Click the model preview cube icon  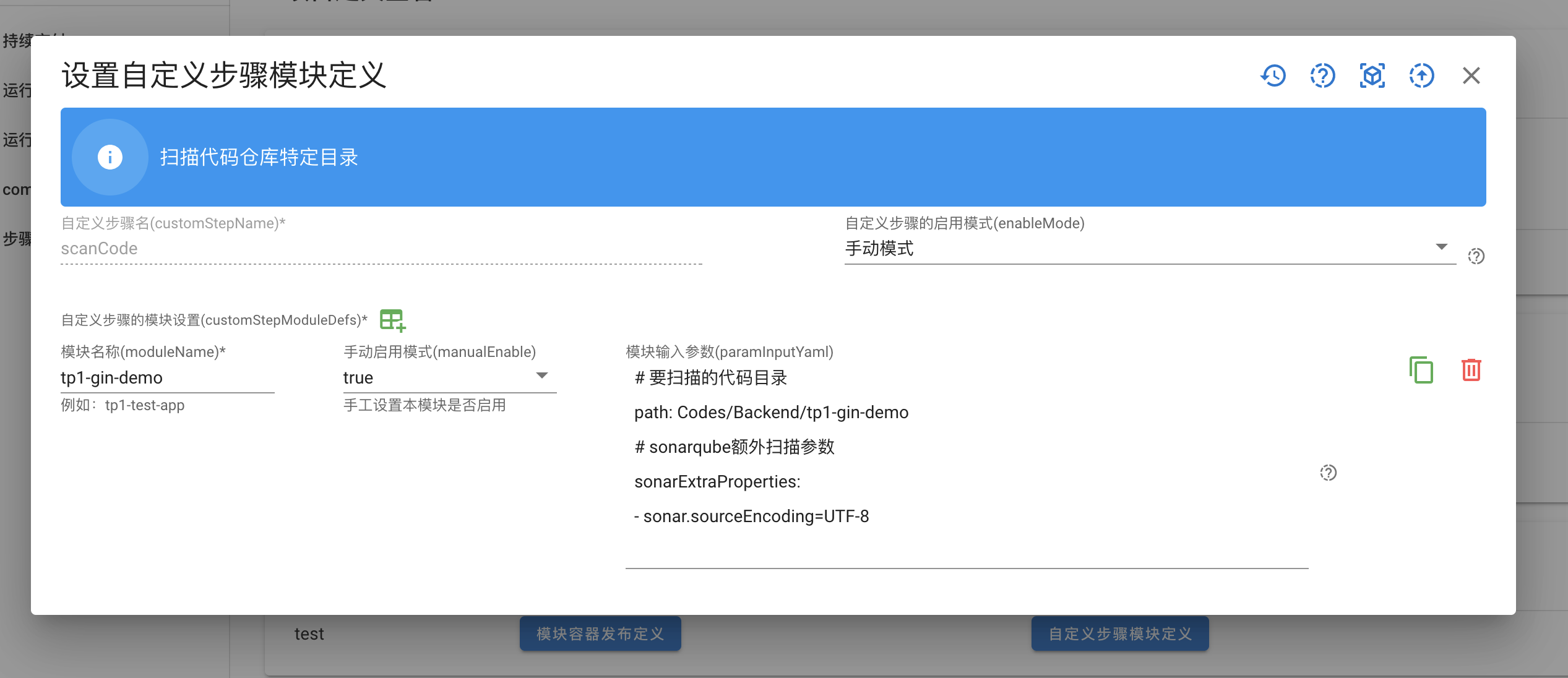(1371, 75)
